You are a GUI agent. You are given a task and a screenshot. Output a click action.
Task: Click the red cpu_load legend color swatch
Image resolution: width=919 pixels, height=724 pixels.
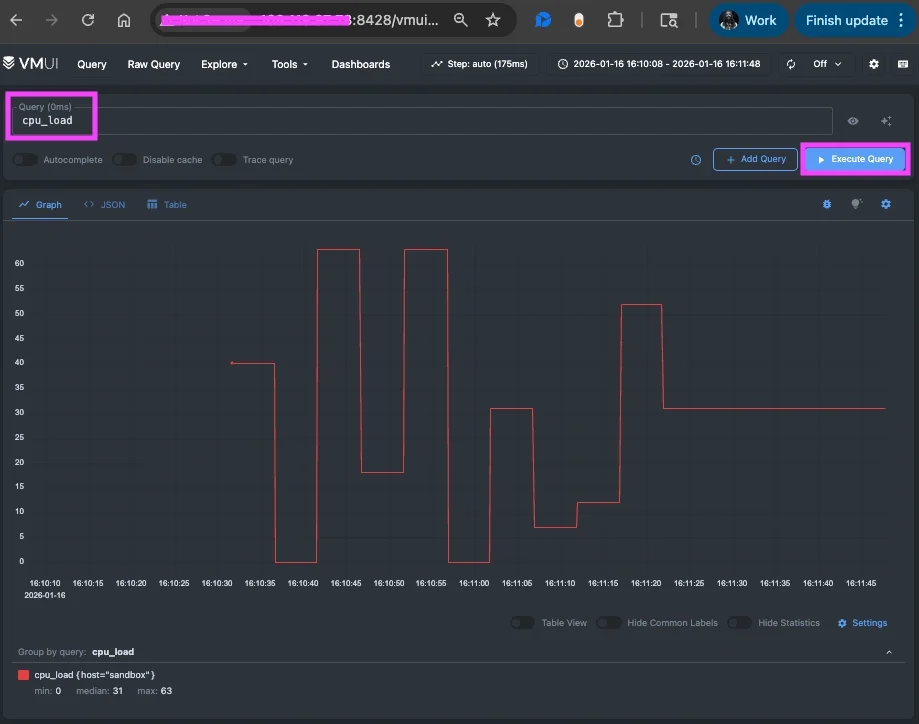coord(22,675)
